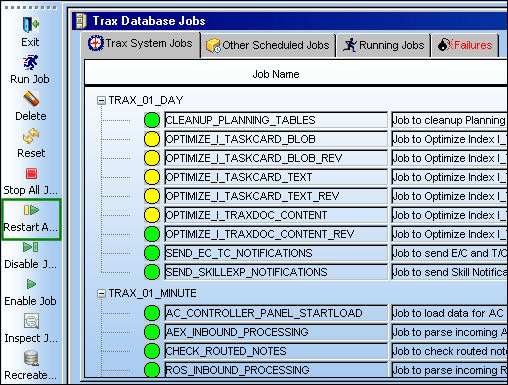Click the Trax Database Jobs title icon
The width and height of the screenshot is (508, 385).
pos(81,21)
